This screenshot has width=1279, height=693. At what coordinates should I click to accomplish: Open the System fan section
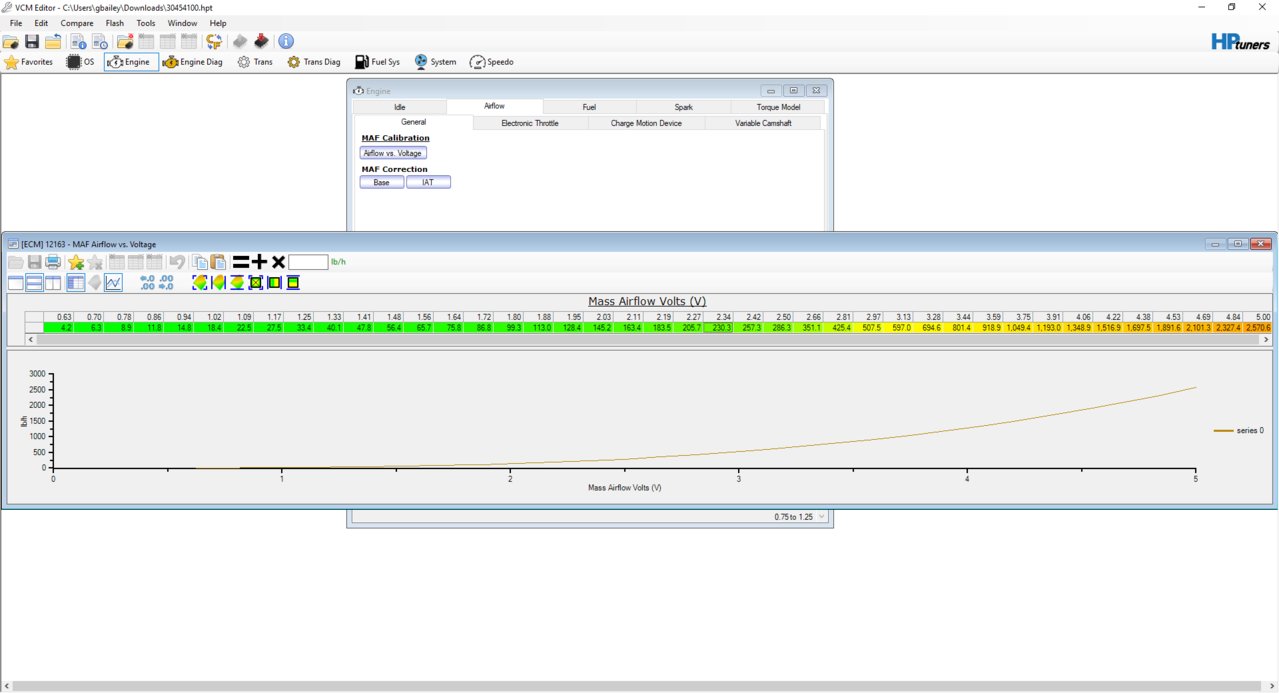[x=435, y=62]
